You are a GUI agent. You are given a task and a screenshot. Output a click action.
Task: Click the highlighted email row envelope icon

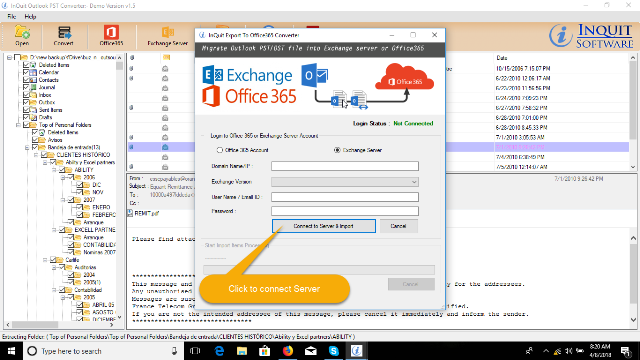(x=165, y=147)
